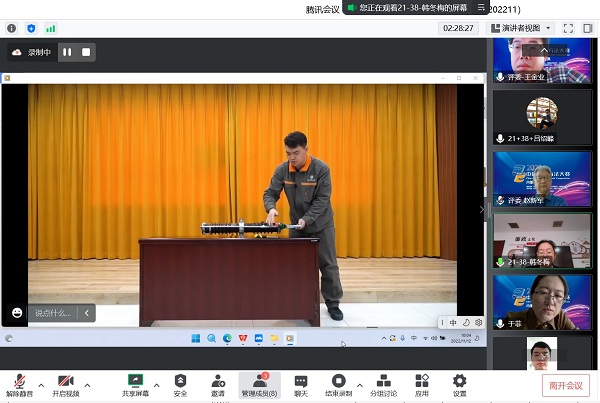Open the 安全 security shield icon

180,381
